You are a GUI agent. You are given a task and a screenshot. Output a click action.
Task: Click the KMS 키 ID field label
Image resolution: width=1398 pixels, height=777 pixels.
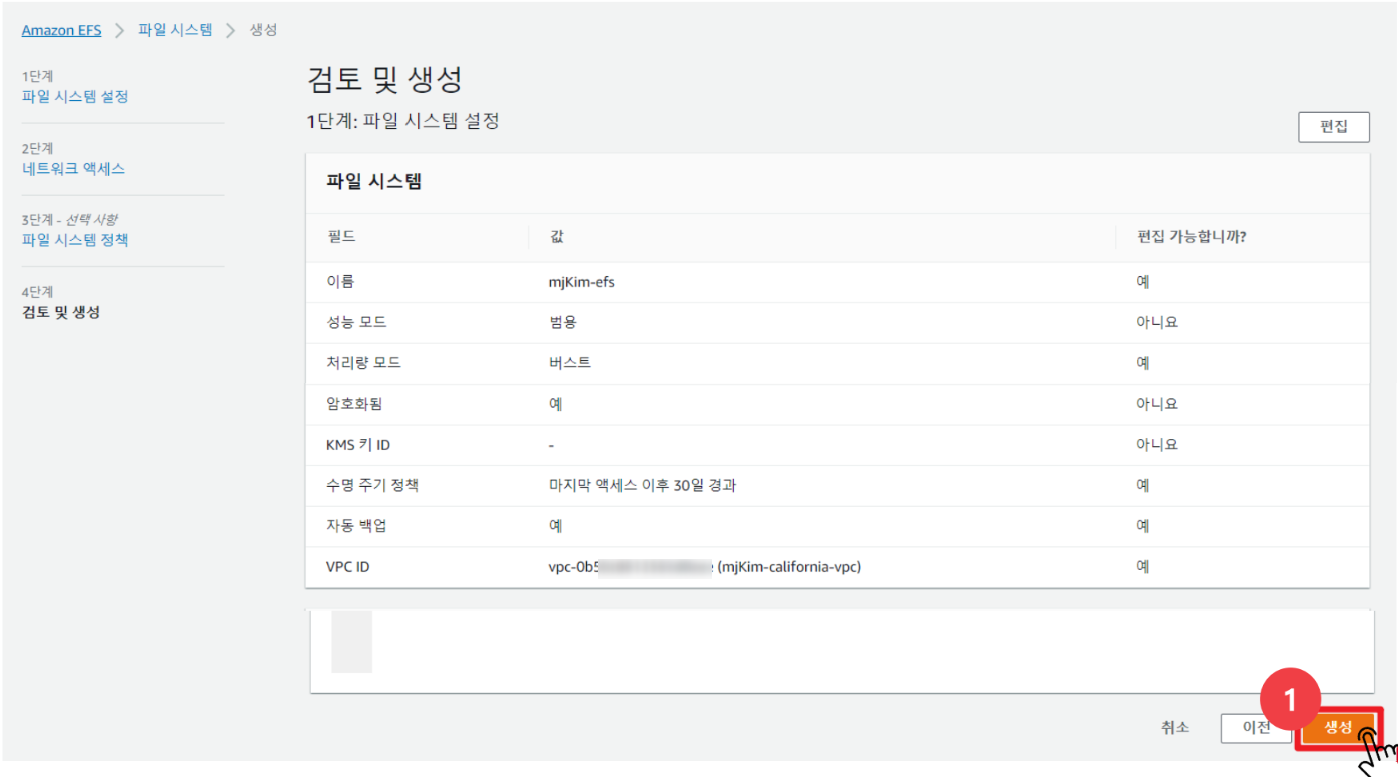(x=358, y=445)
